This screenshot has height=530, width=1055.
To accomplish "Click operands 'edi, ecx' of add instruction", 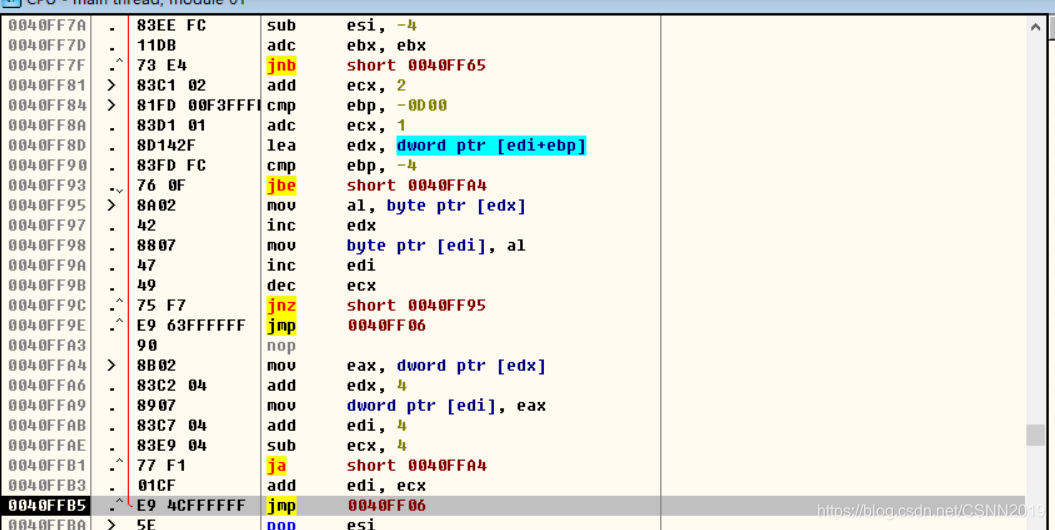I will tap(386, 486).
